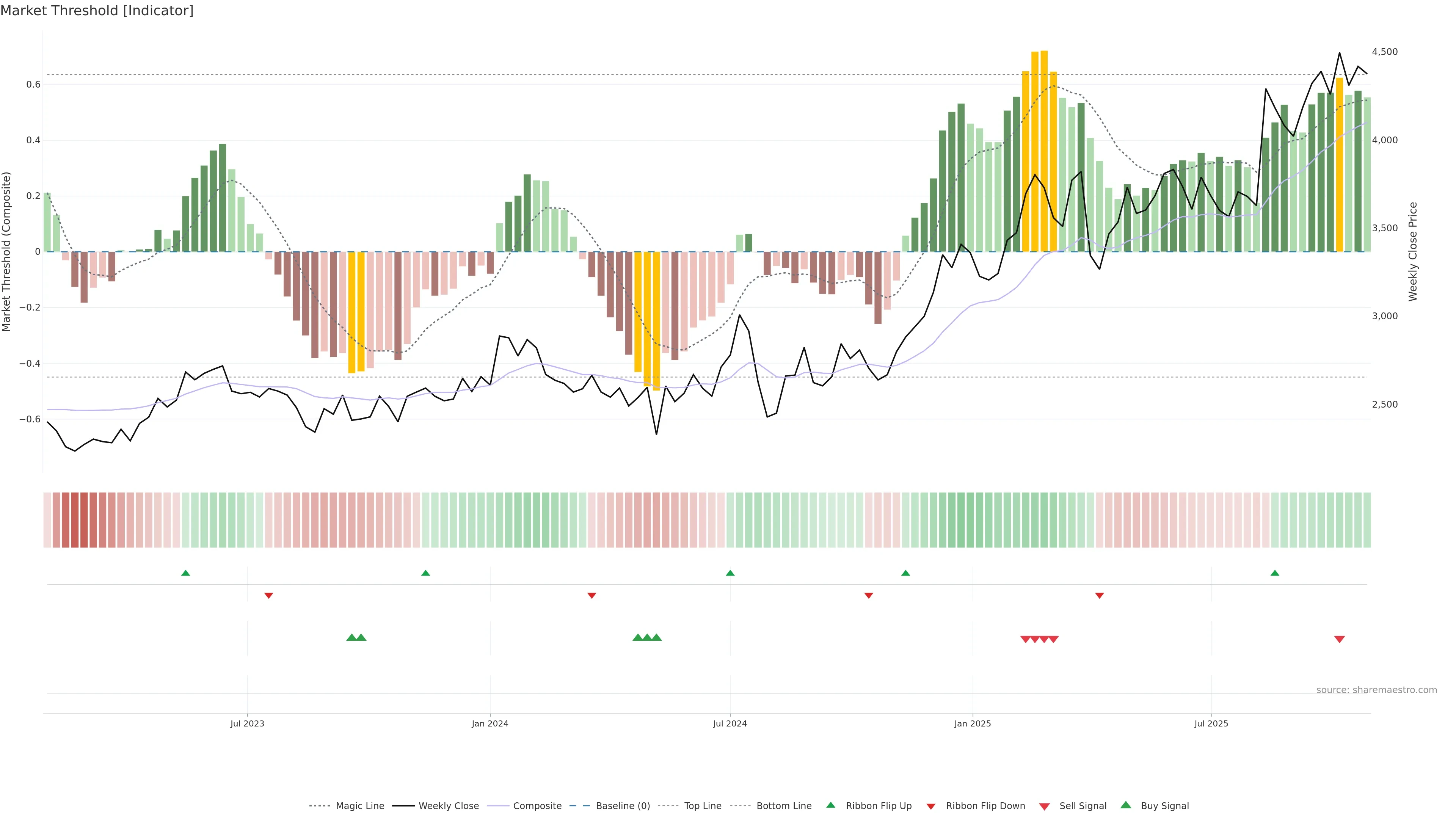This screenshot has height=819, width=1456.
Task: Toggle the Composite legend entry
Action: coord(537,806)
